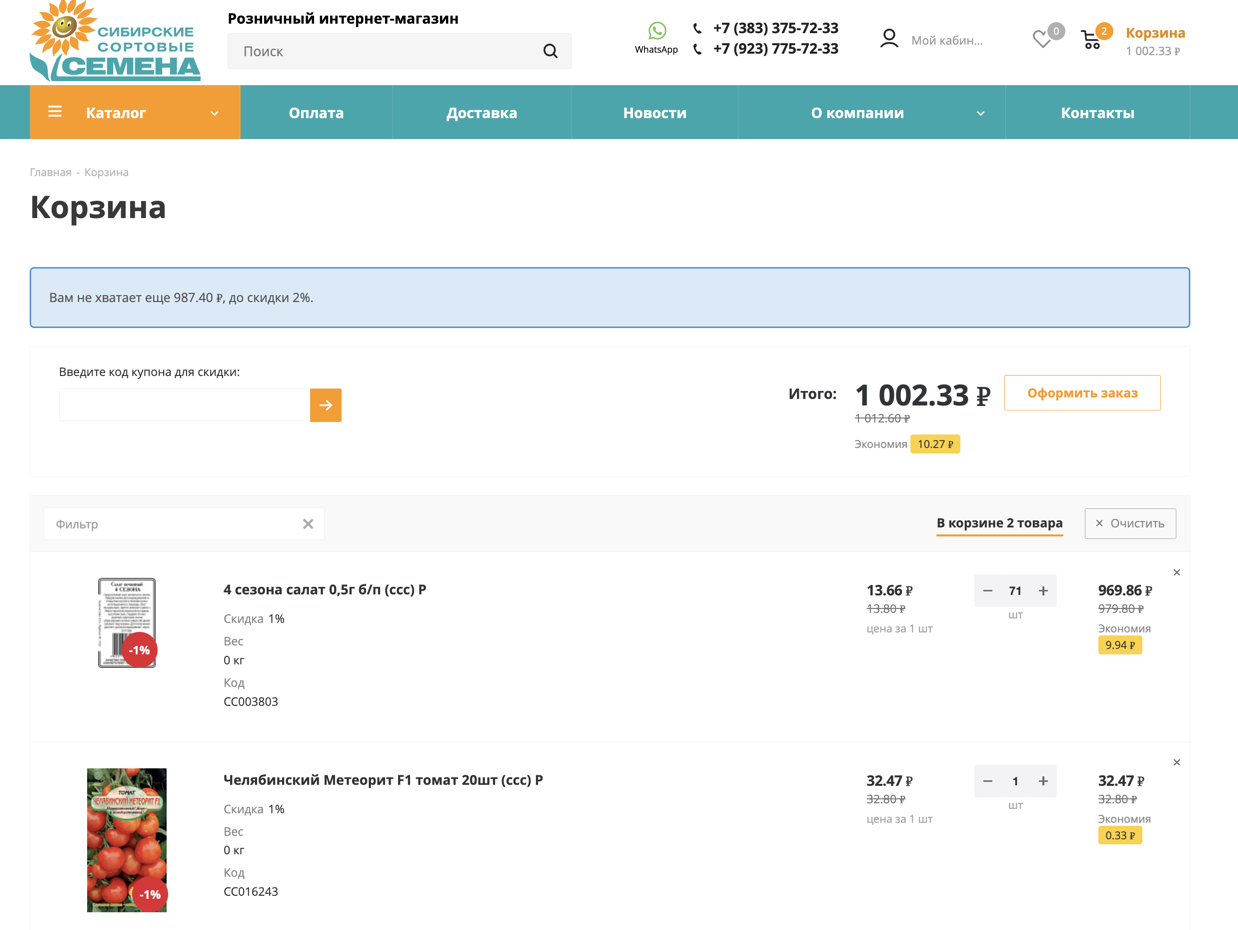Click the product code CC003803
This screenshot has width=1238, height=930.
coord(251,702)
